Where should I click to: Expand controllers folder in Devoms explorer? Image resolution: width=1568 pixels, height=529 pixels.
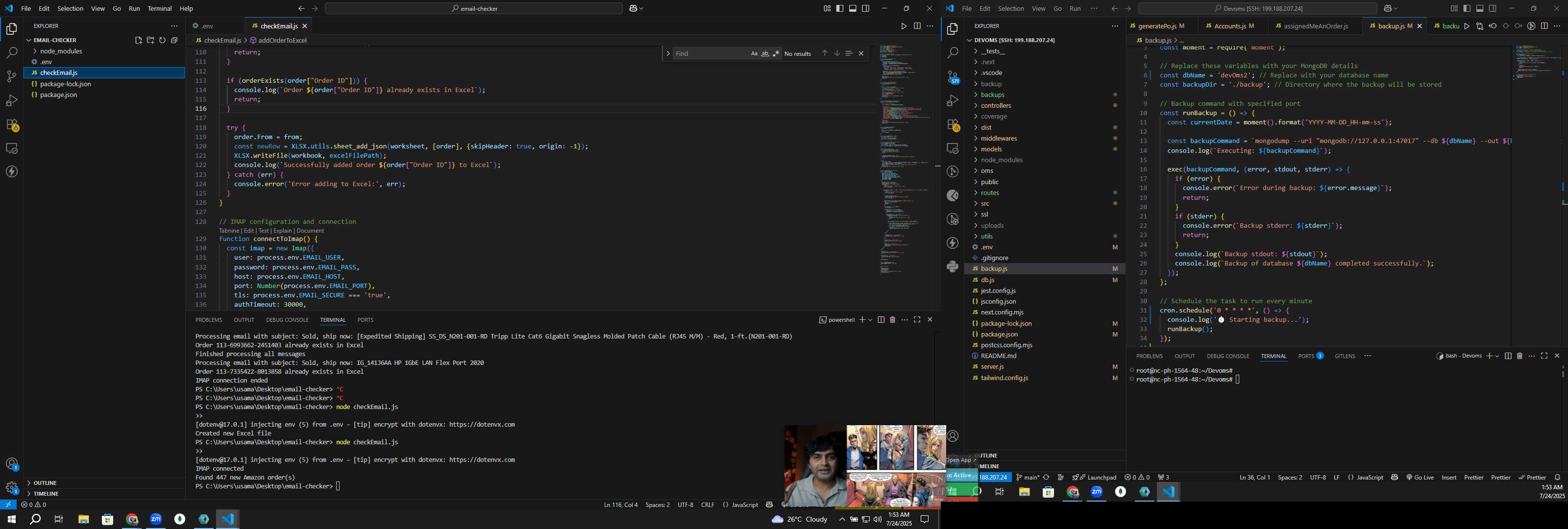point(1045,106)
